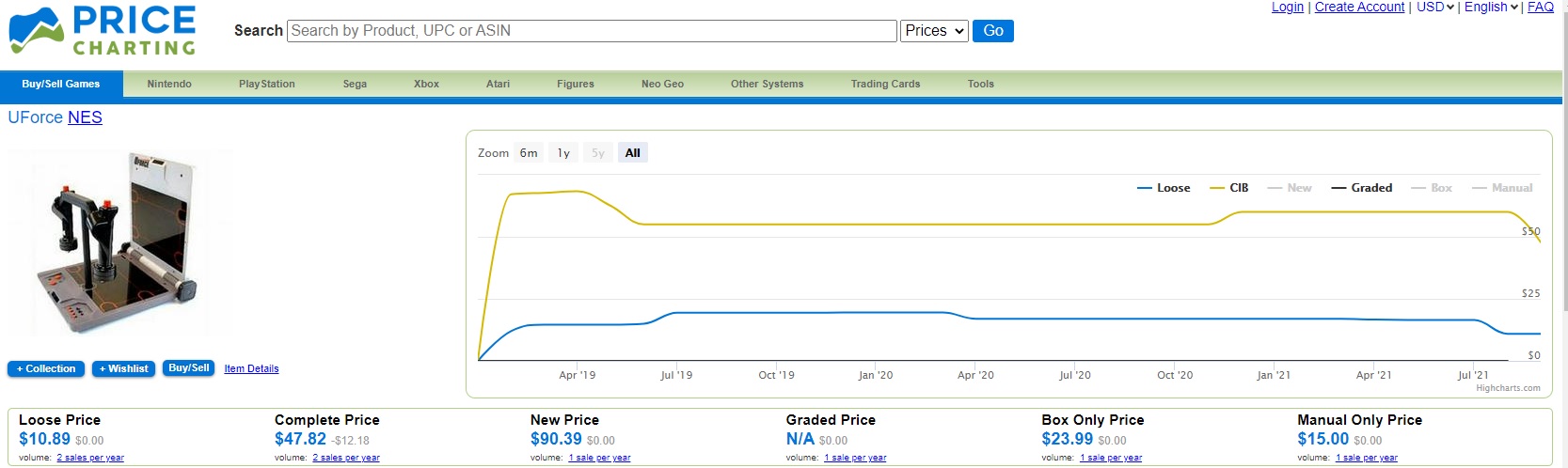
Task: Open the Prices search type dropdown
Action: (934, 31)
